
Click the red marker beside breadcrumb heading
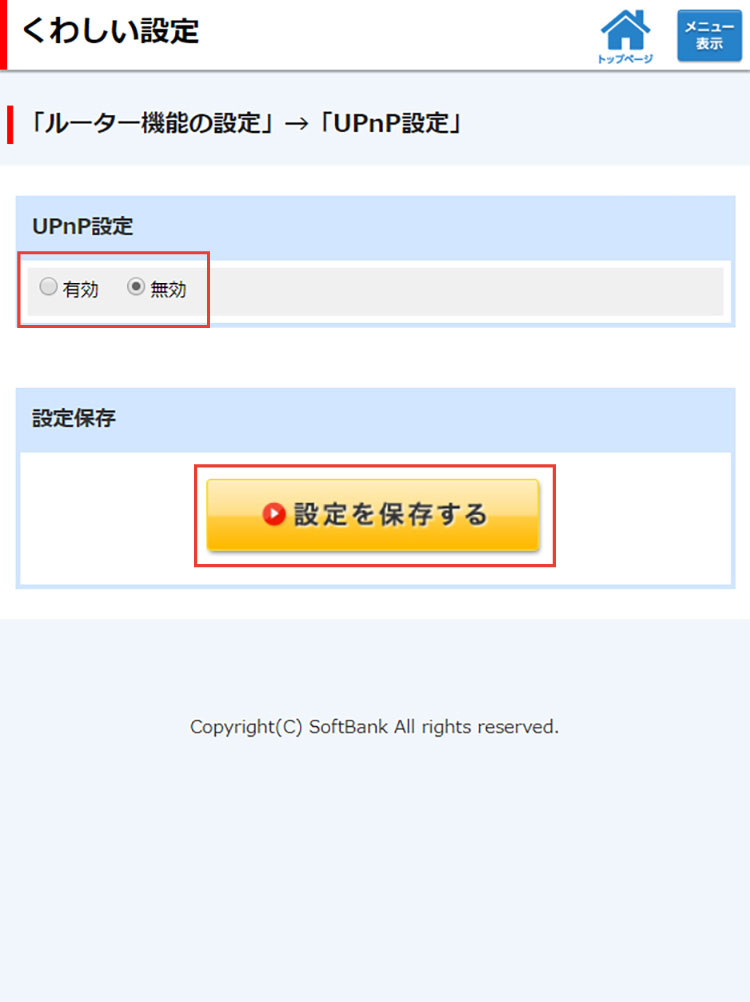[x=10, y=125]
